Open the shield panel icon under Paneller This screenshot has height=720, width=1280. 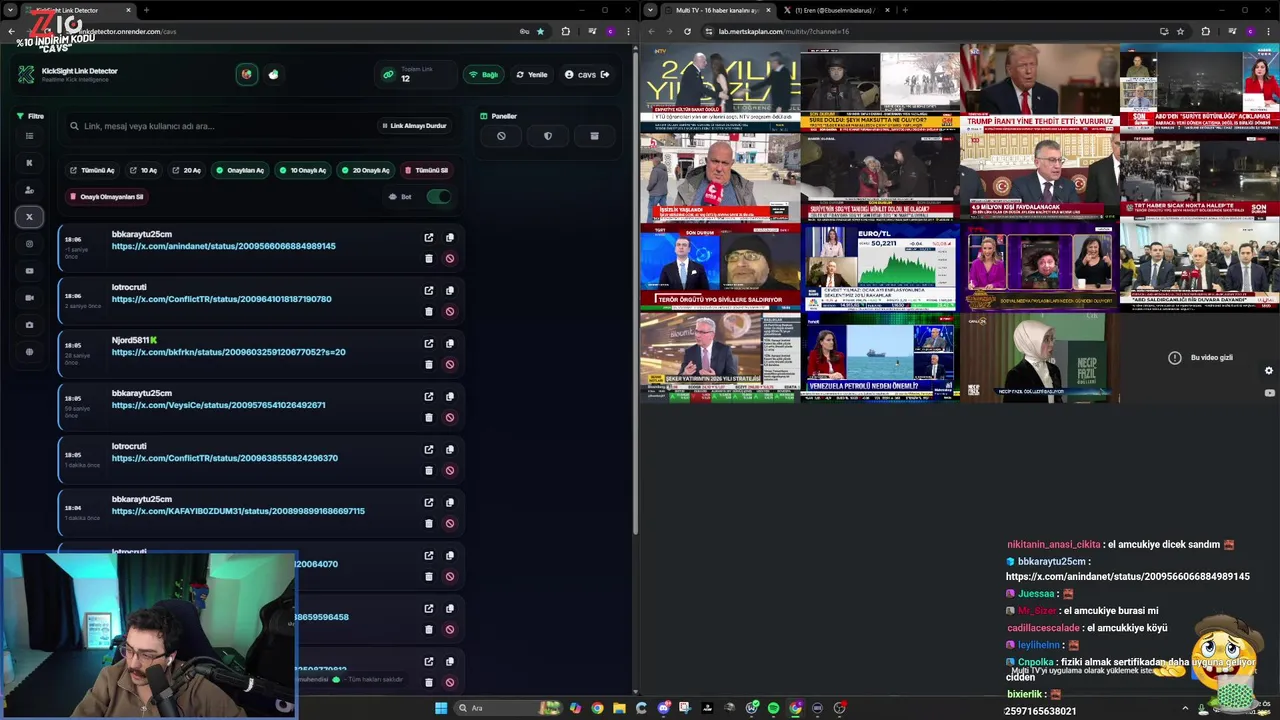click(x=548, y=136)
